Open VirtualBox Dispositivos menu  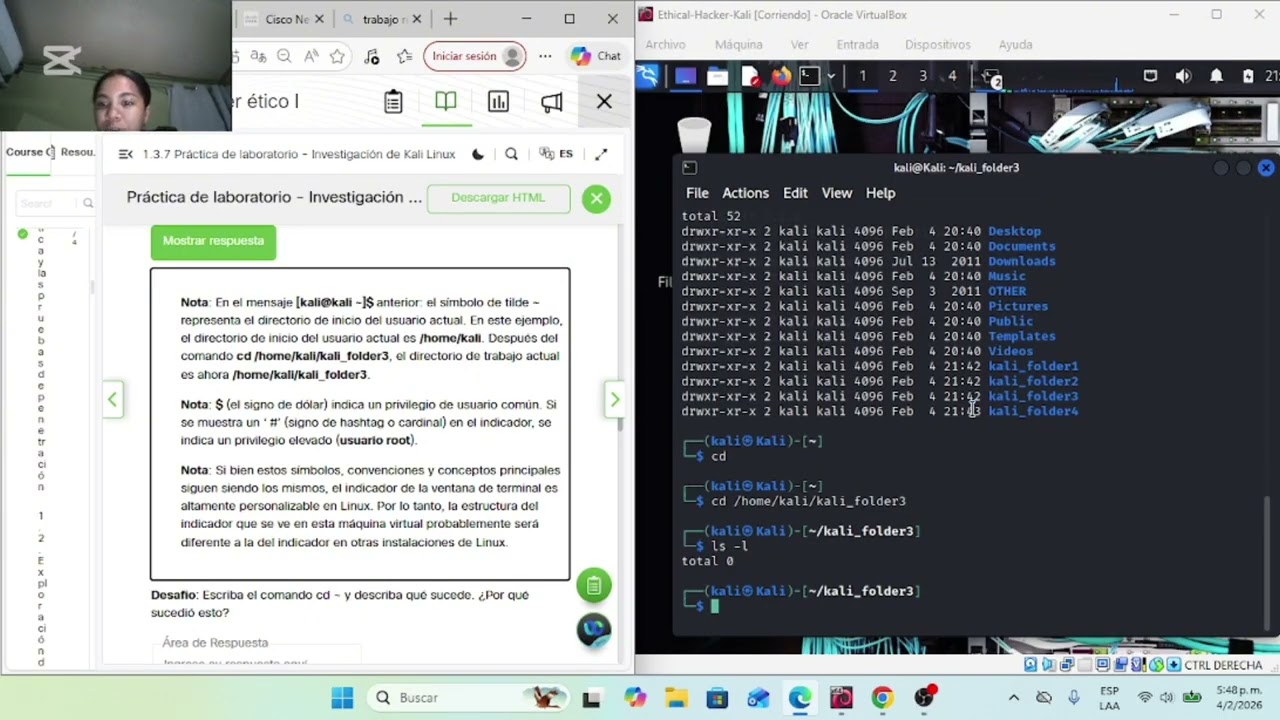[937, 44]
